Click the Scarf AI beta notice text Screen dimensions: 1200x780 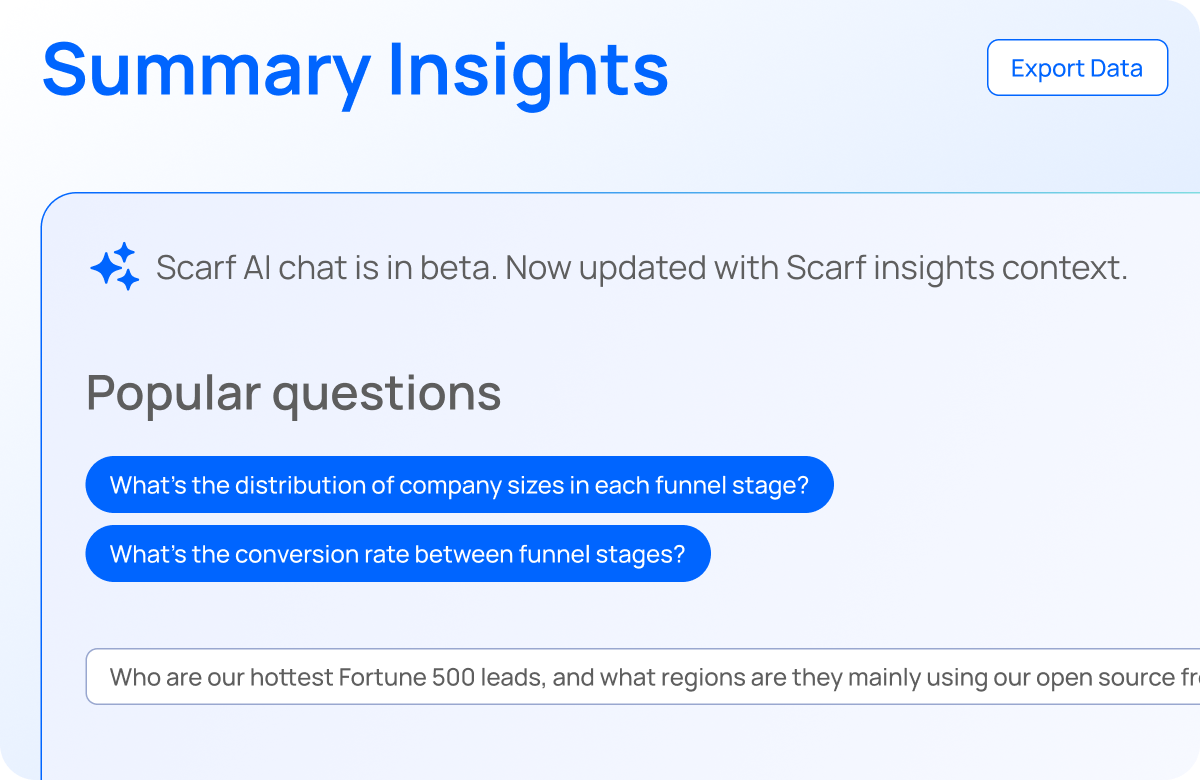[641, 267]
